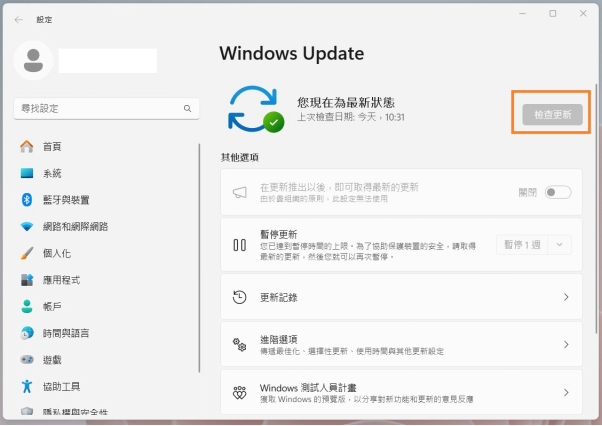Click the 時間與語言 globe clock icon
Screen dimensions: 602x426
click(x=26, y=333)
